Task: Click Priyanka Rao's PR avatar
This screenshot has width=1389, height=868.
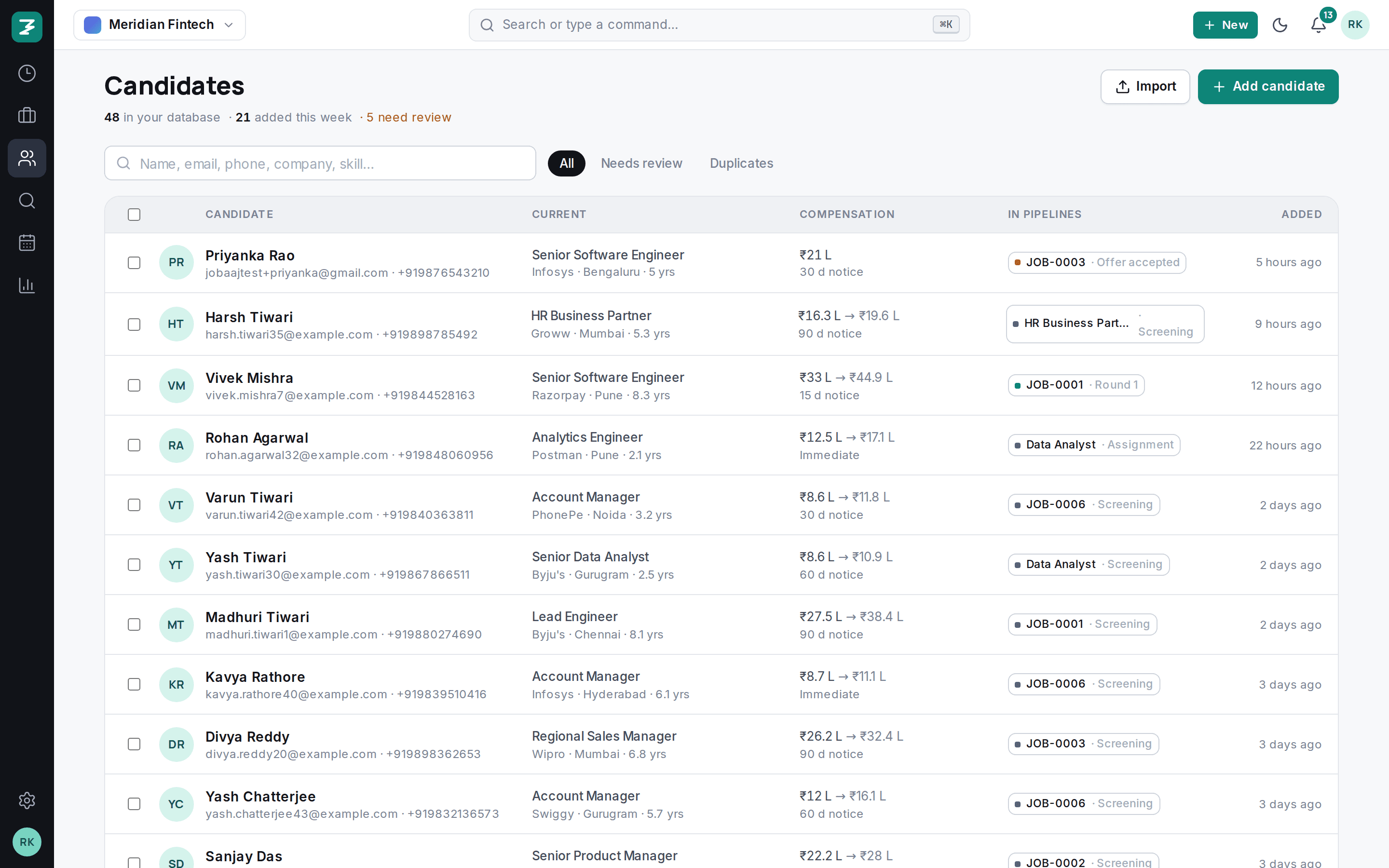Action: click(176, 262)
